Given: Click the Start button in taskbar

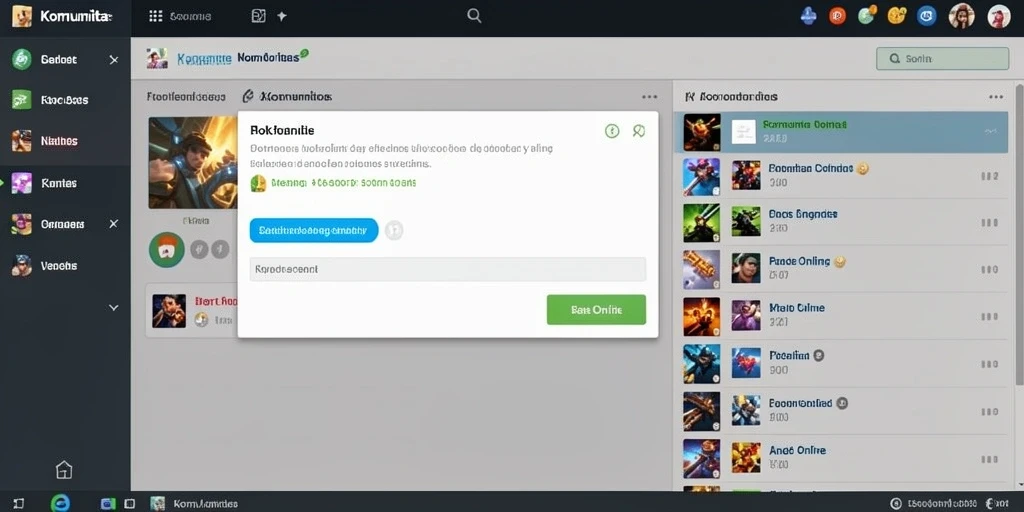Looking at the screenshot, I should coord(19,504).
